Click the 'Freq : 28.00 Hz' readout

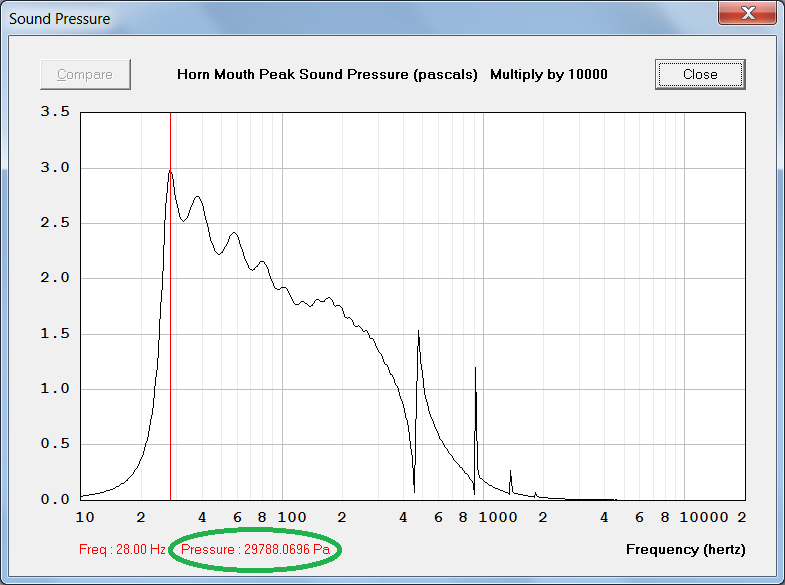[122, 549]
